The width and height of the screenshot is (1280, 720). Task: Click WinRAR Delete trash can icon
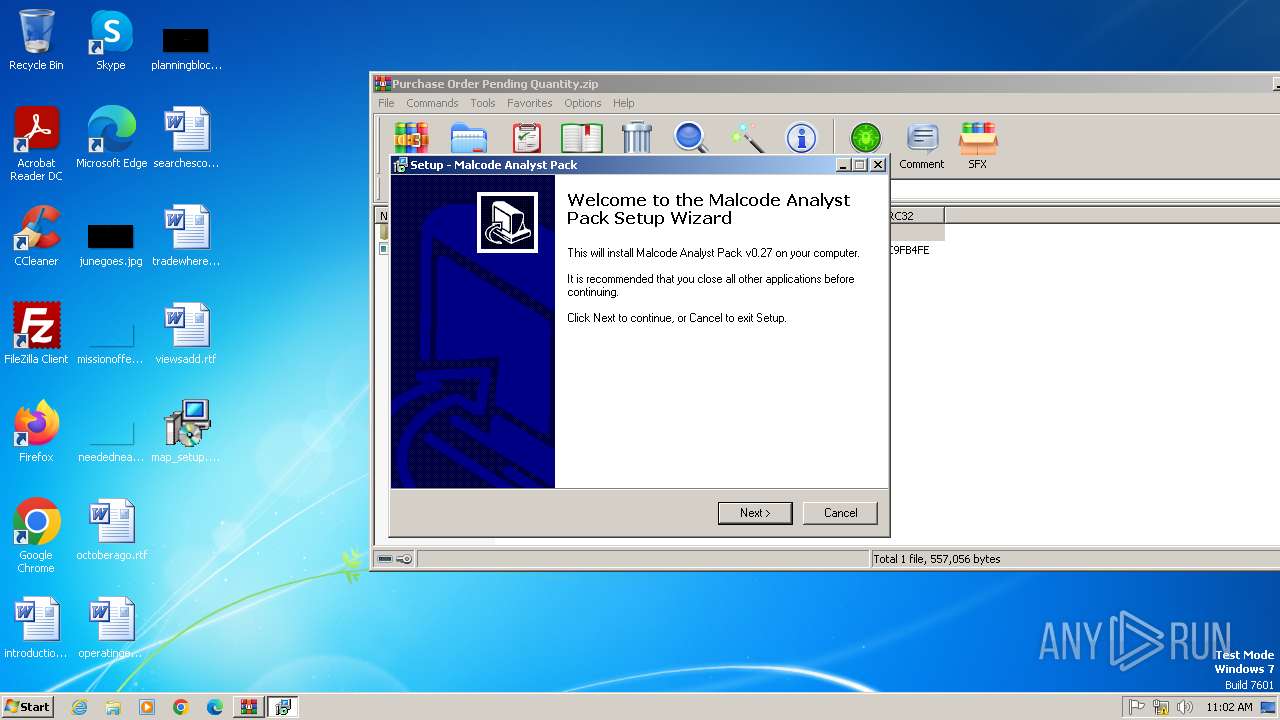pyautogui.click(x=637, y=138)
